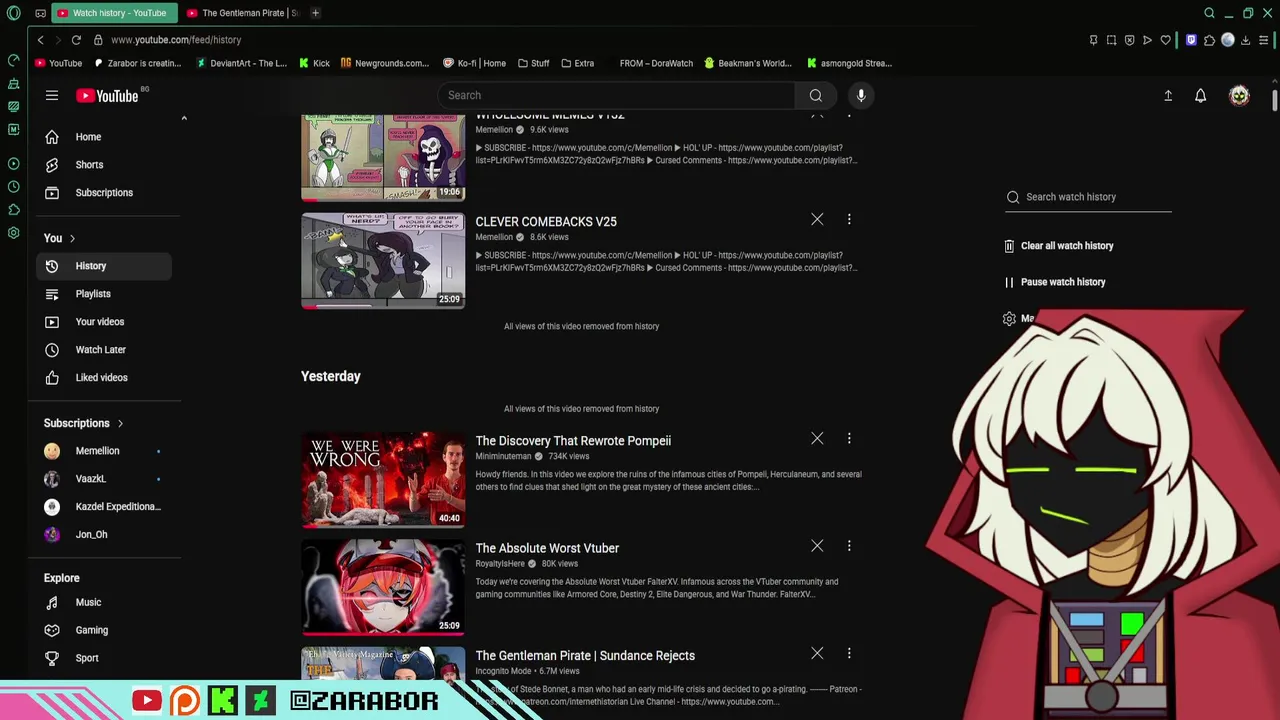Screen dimensions: 1280x720
Task: Open more options for The Absolute Worst Vtuber
Action: [849, 546]
